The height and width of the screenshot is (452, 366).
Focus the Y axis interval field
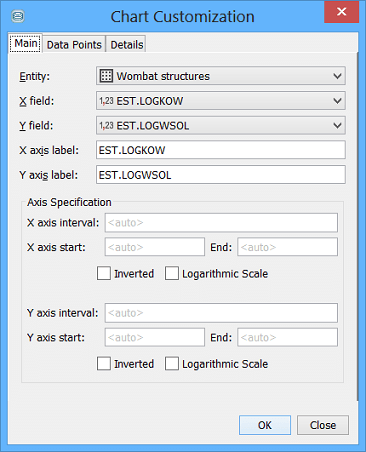[x=221, y=313]
